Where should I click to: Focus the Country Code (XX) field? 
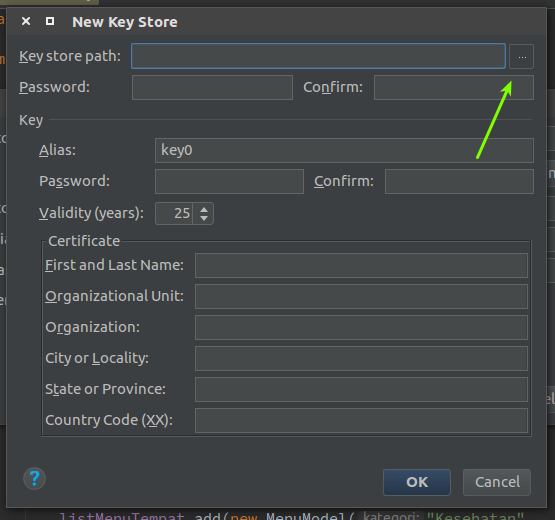coord(361,421)
